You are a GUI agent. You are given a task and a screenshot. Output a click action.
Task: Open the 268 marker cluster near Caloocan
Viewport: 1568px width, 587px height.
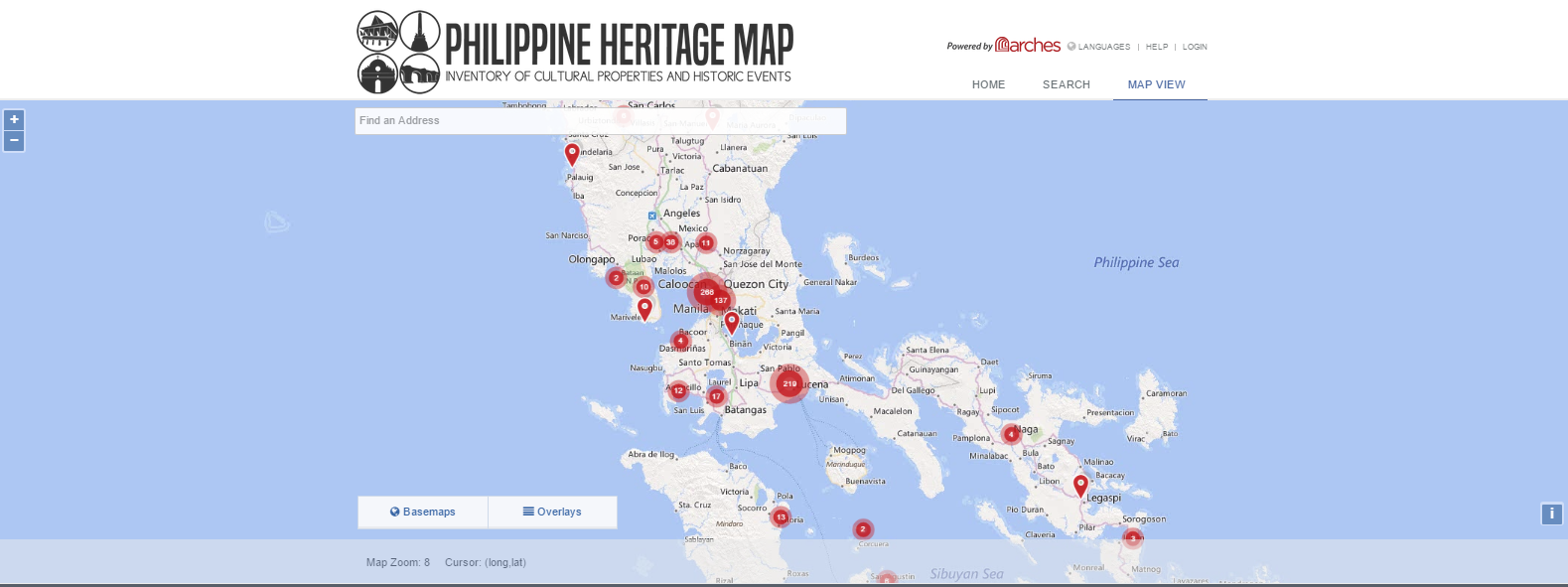(706, 291)
